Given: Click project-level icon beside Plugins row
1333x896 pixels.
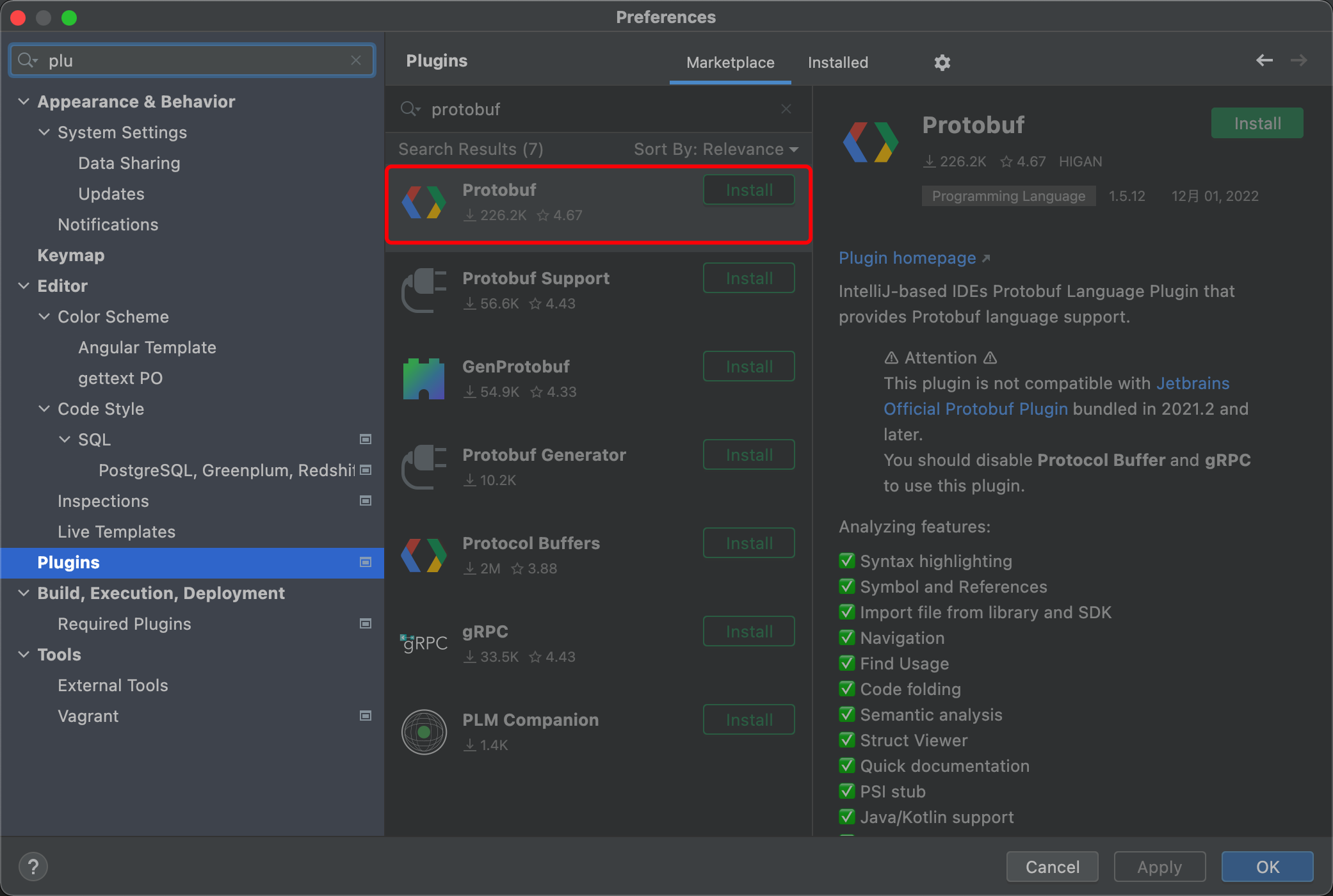Looking at the screenshot, I should click(x=366, y=563).
